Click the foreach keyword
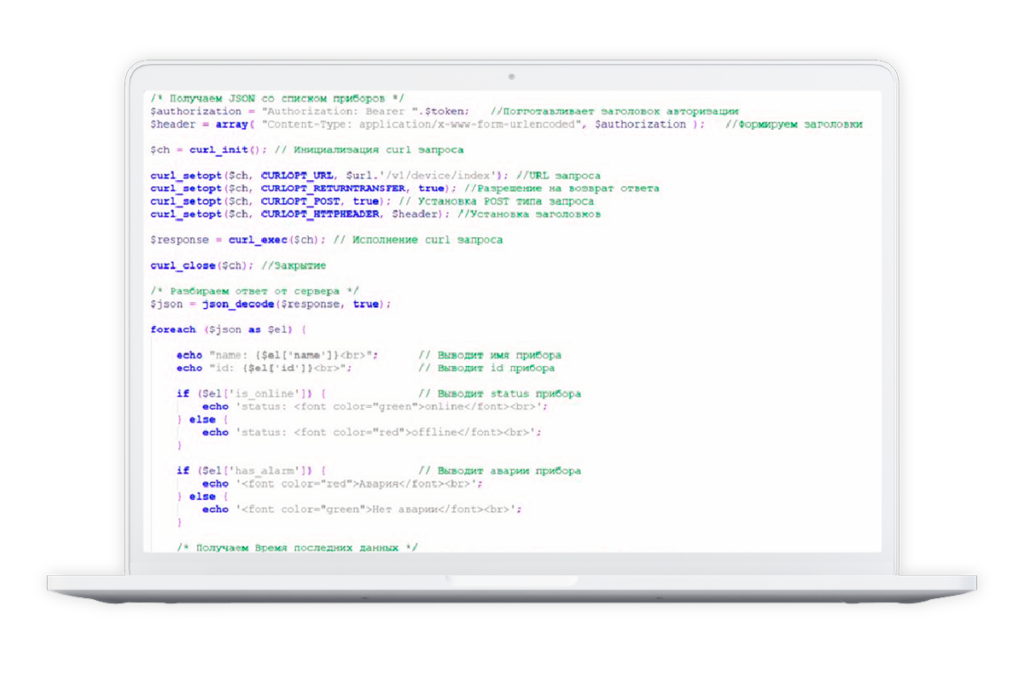This screenshot has height=681, width=1024. click(x=173, y=329)
